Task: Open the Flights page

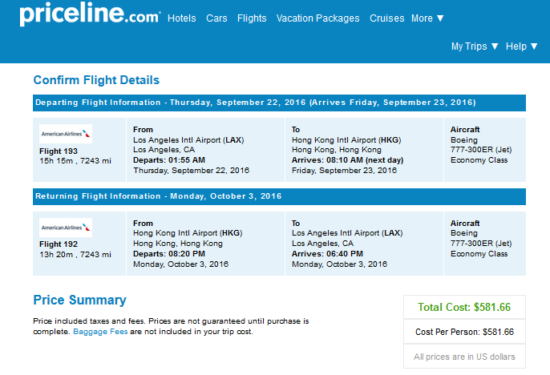Action: pos(251,18)
